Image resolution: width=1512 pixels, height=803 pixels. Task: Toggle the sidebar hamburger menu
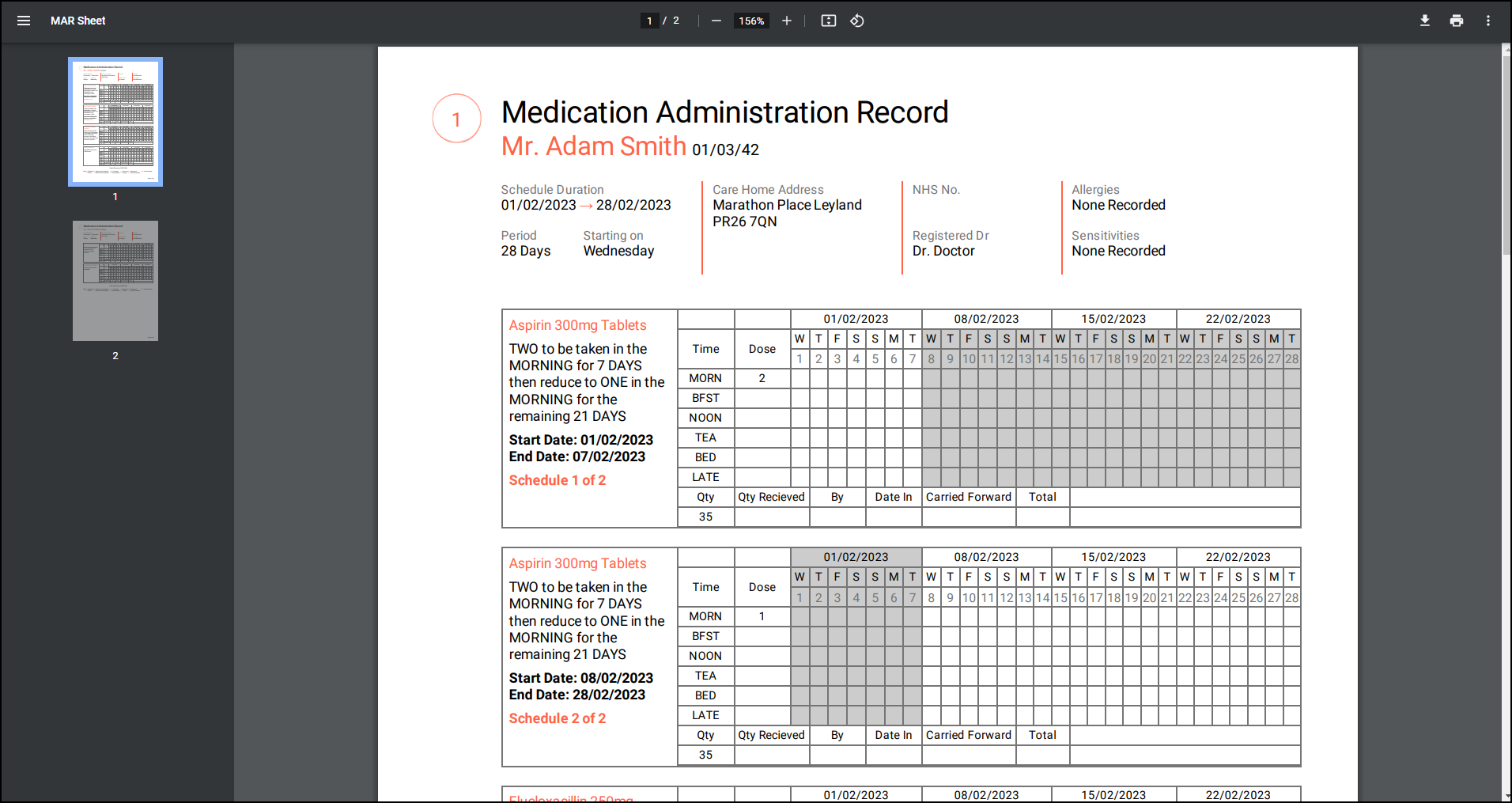click(x=24, y=21)
